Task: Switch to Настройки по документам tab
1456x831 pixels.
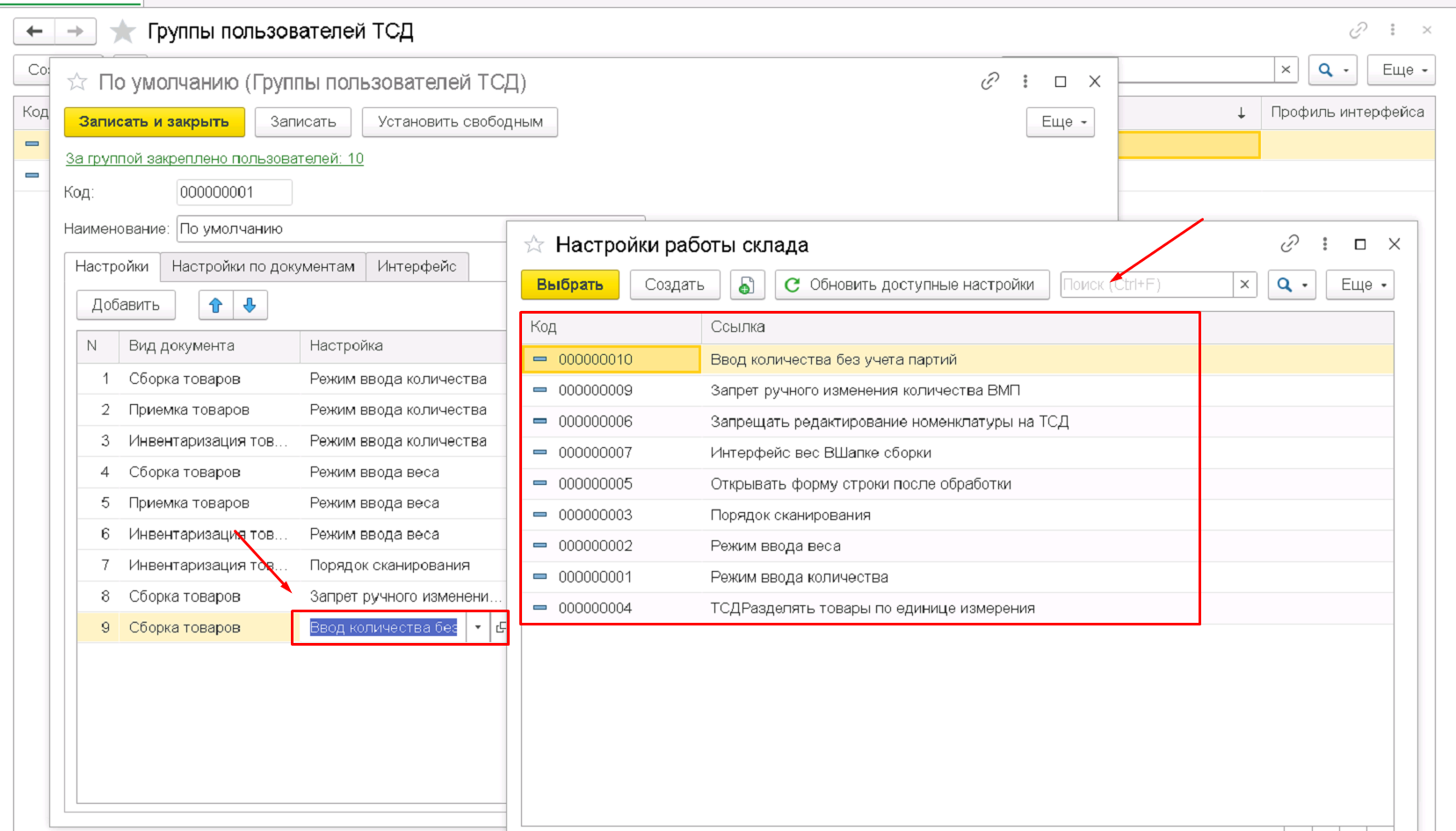Action: click(263, 266)
